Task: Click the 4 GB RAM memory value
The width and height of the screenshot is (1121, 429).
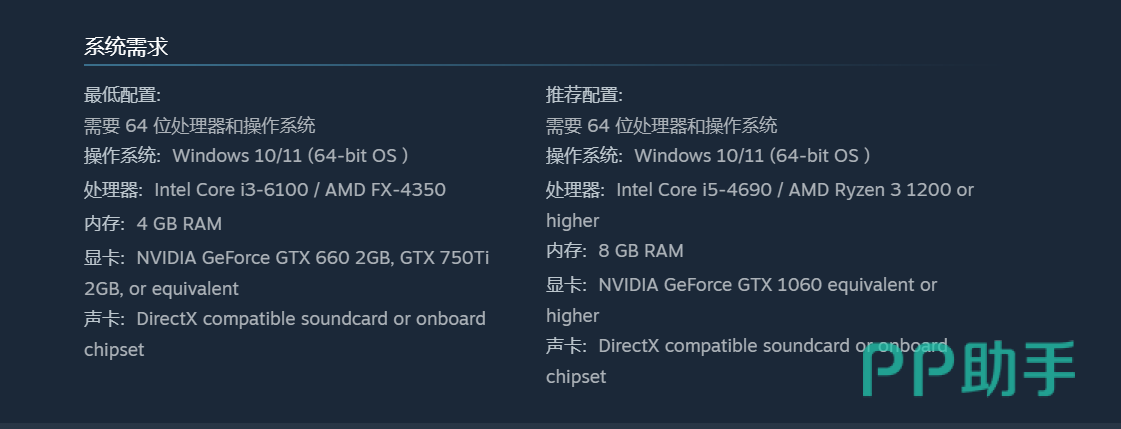Action: 179,223
